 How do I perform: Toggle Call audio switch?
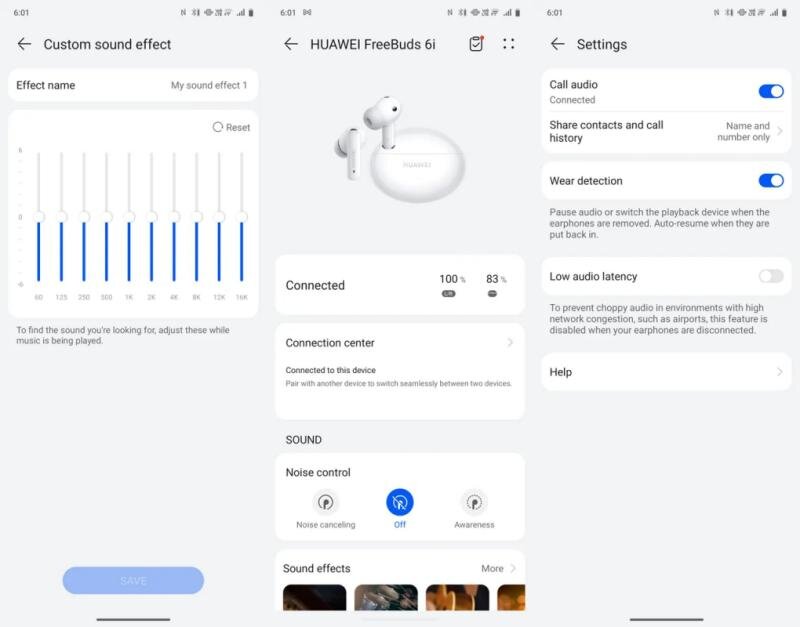(x=771, y=91)
